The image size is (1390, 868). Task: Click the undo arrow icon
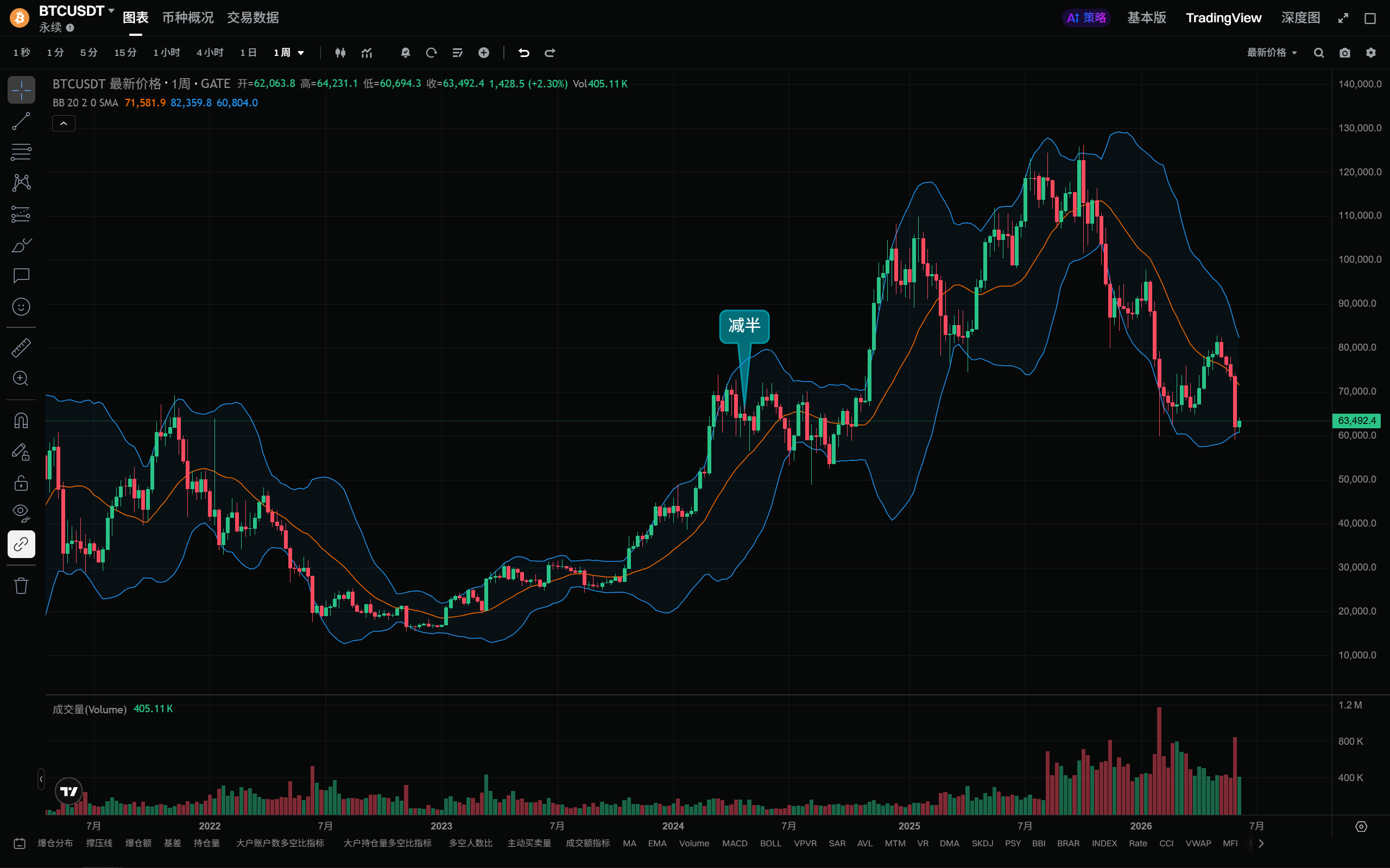pos(523,53)
